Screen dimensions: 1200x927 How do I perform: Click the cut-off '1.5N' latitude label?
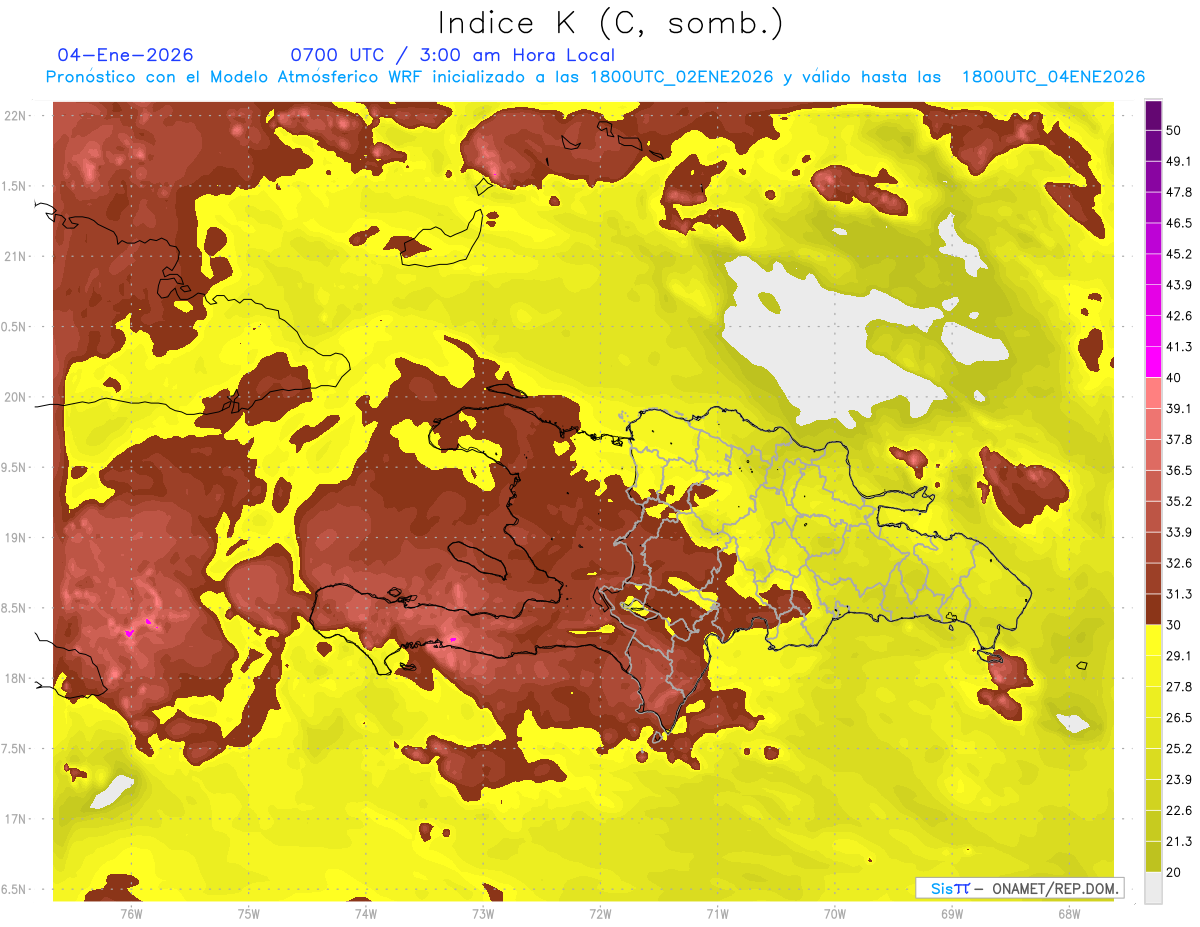coord(16,187)
